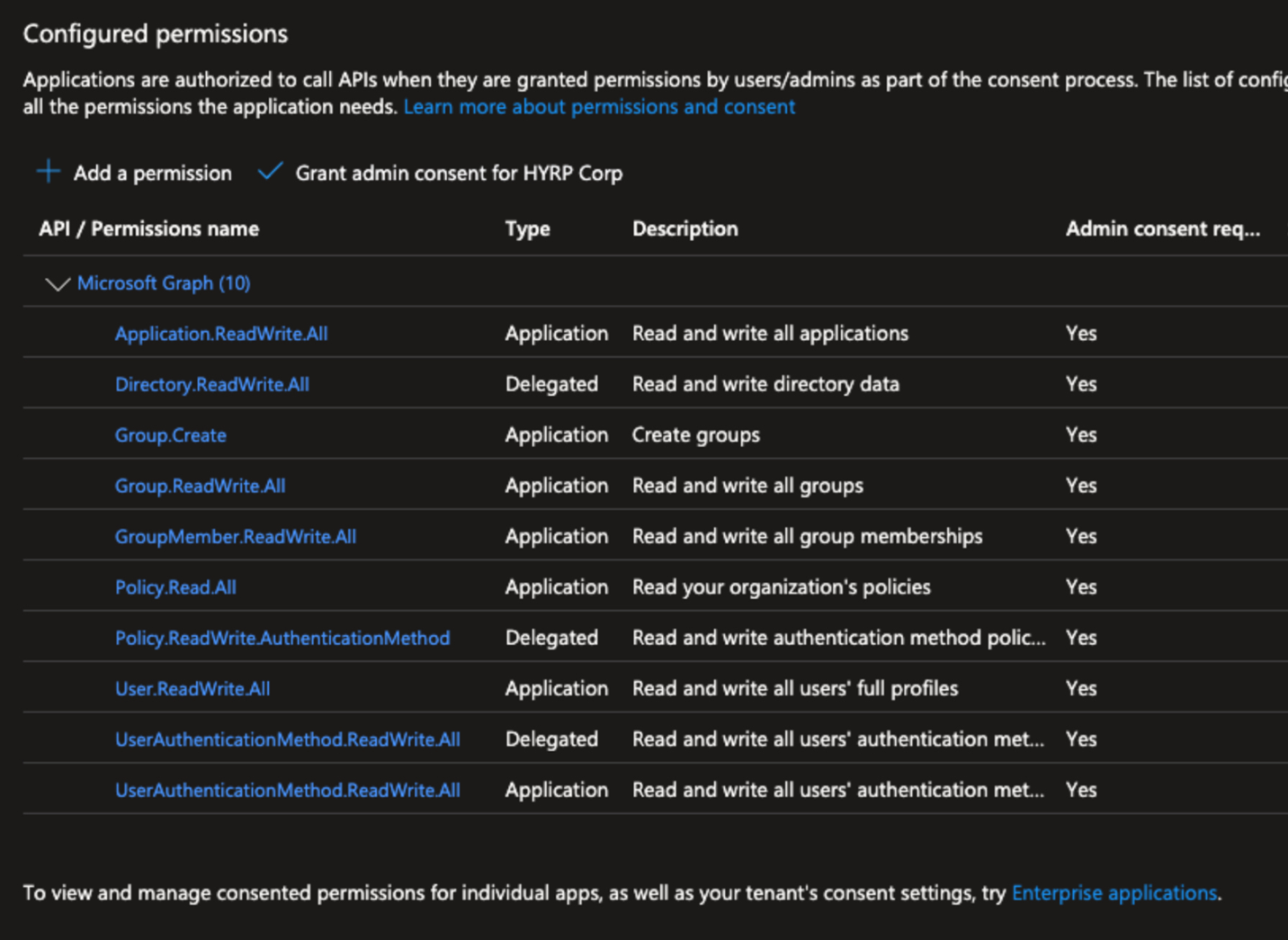Click the API / Permissions name column header
1288x940 pixels.
[148, 229]
